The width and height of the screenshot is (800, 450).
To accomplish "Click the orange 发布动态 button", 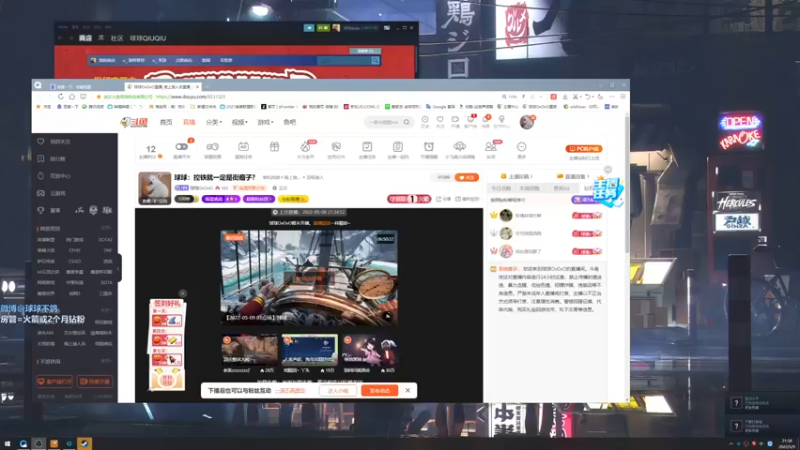I will click(379, 391).
